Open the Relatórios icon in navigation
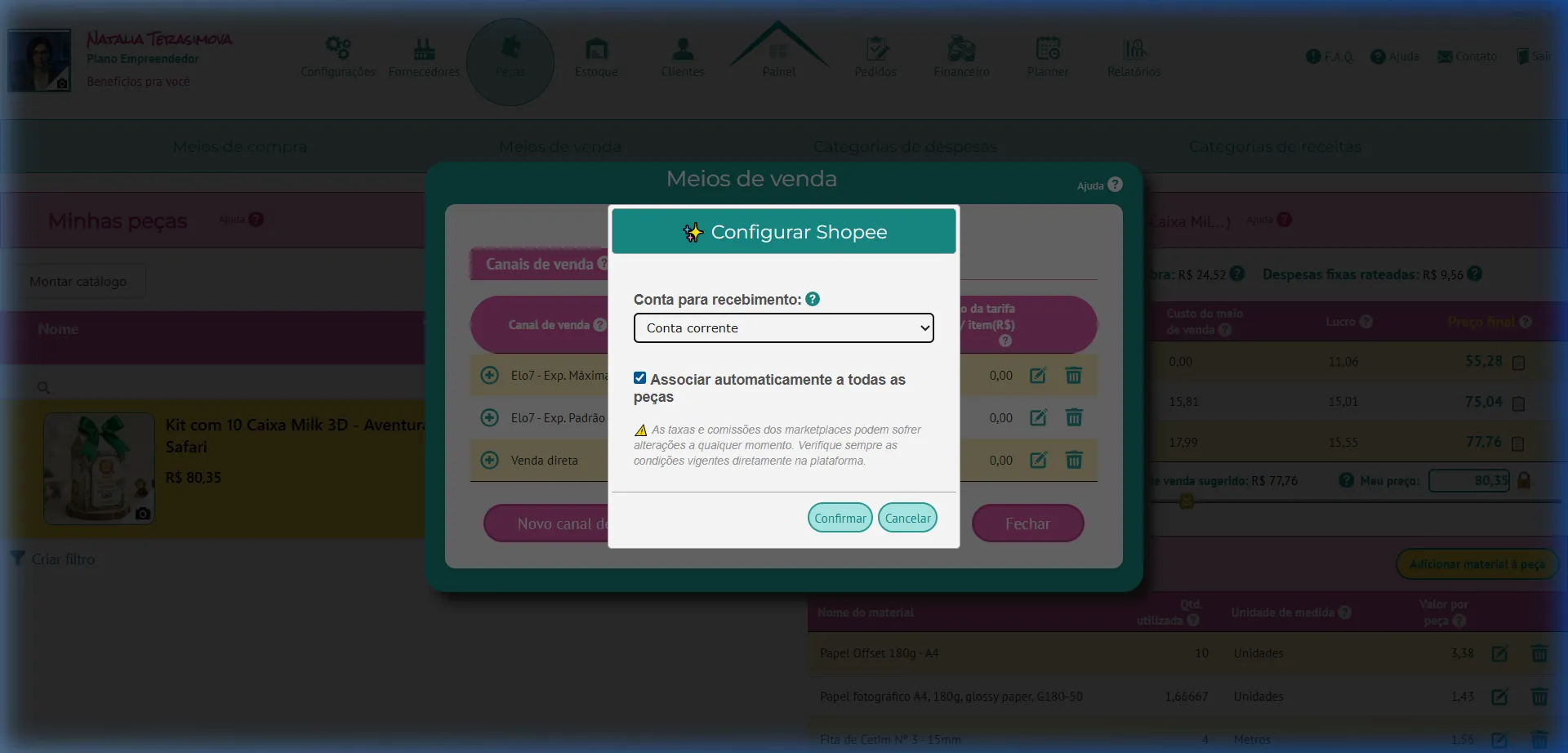The image size is (1568, 753). click(x=1134, y=50)
